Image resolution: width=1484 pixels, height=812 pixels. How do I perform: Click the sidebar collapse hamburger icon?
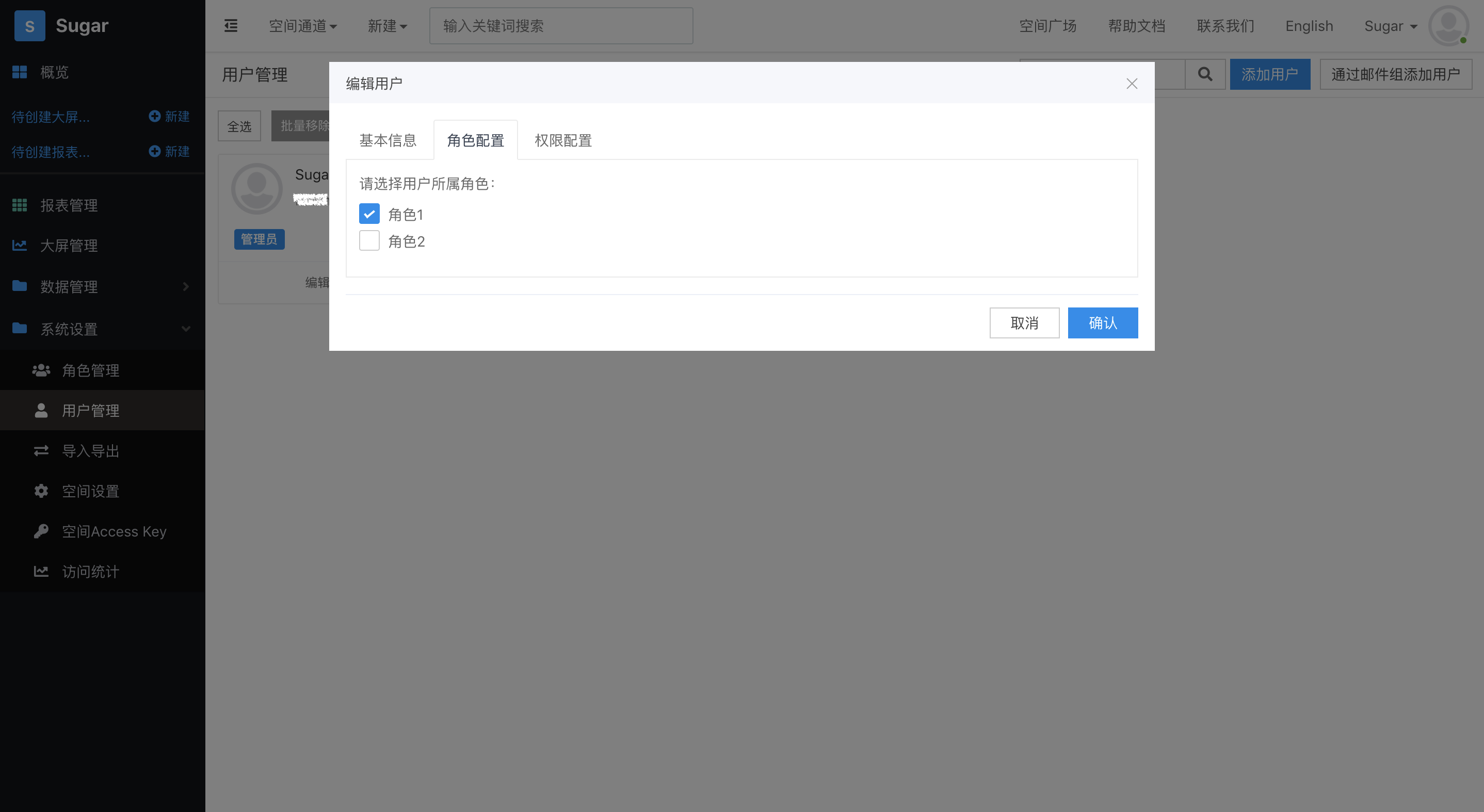pyautogui.click(x=231, y=26)
